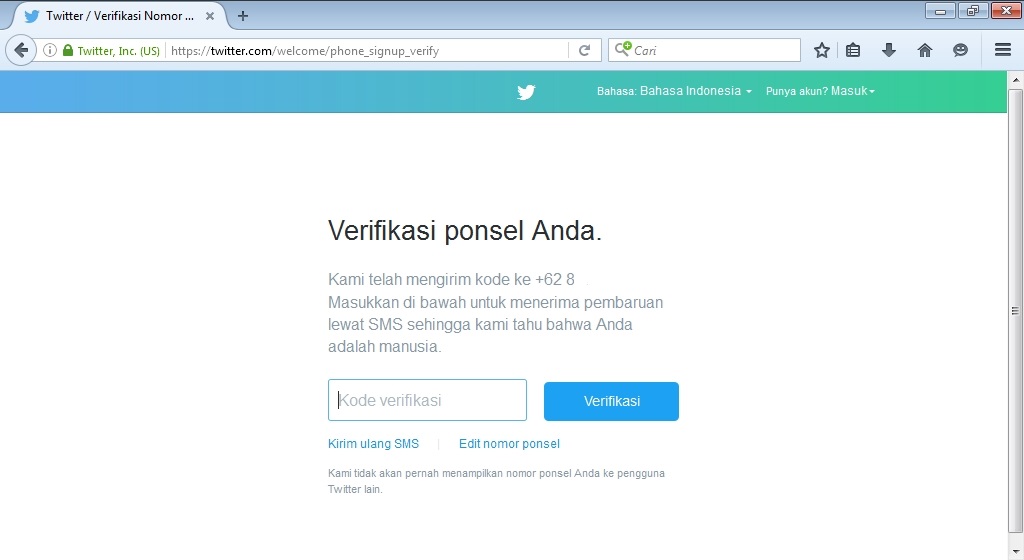Click the URL address bar
The image size is (1024, 560).
tap(366, 50)
